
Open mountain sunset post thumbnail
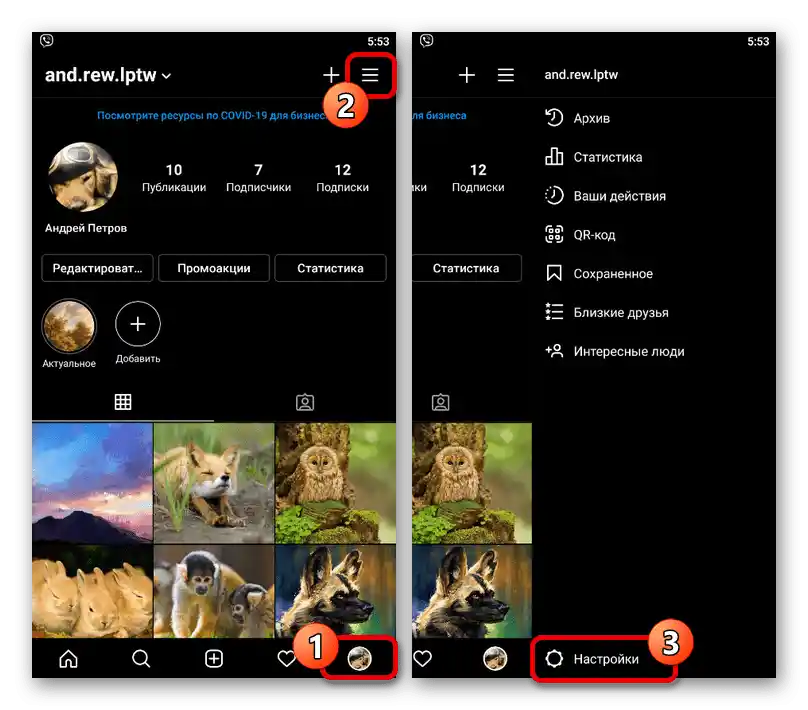92,483
